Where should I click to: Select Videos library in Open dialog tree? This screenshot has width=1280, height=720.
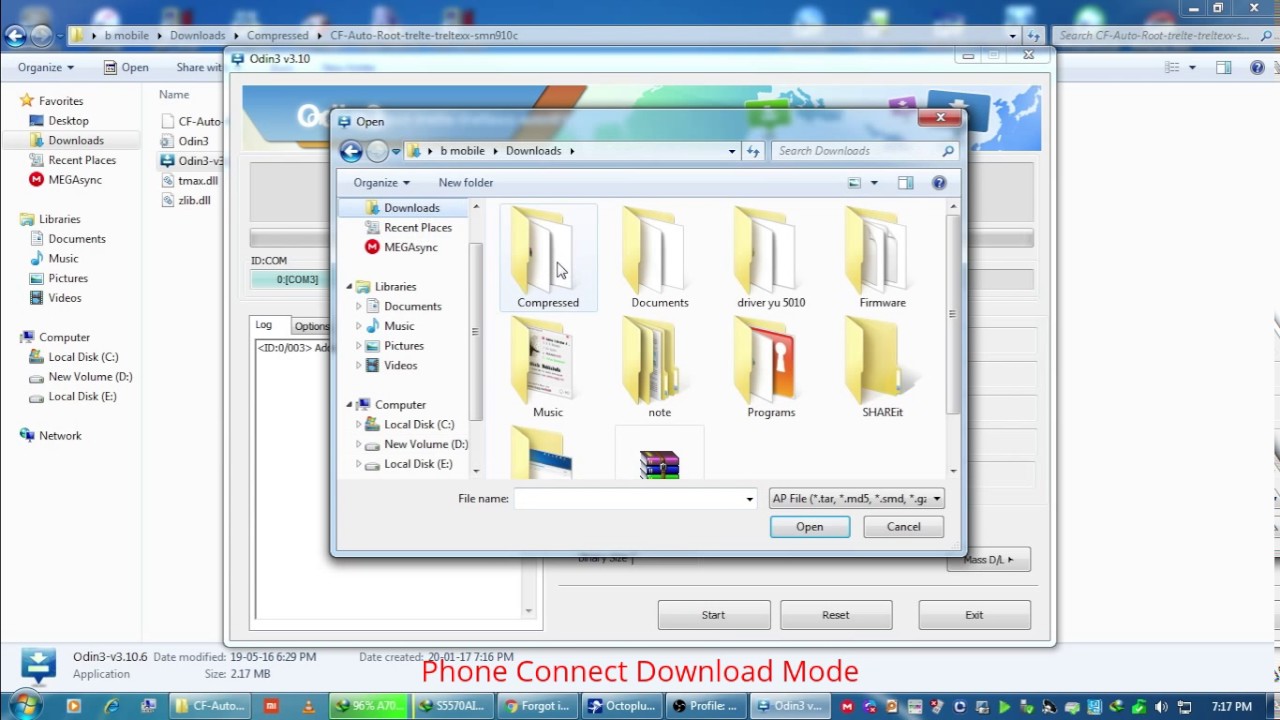coord(392,365)
